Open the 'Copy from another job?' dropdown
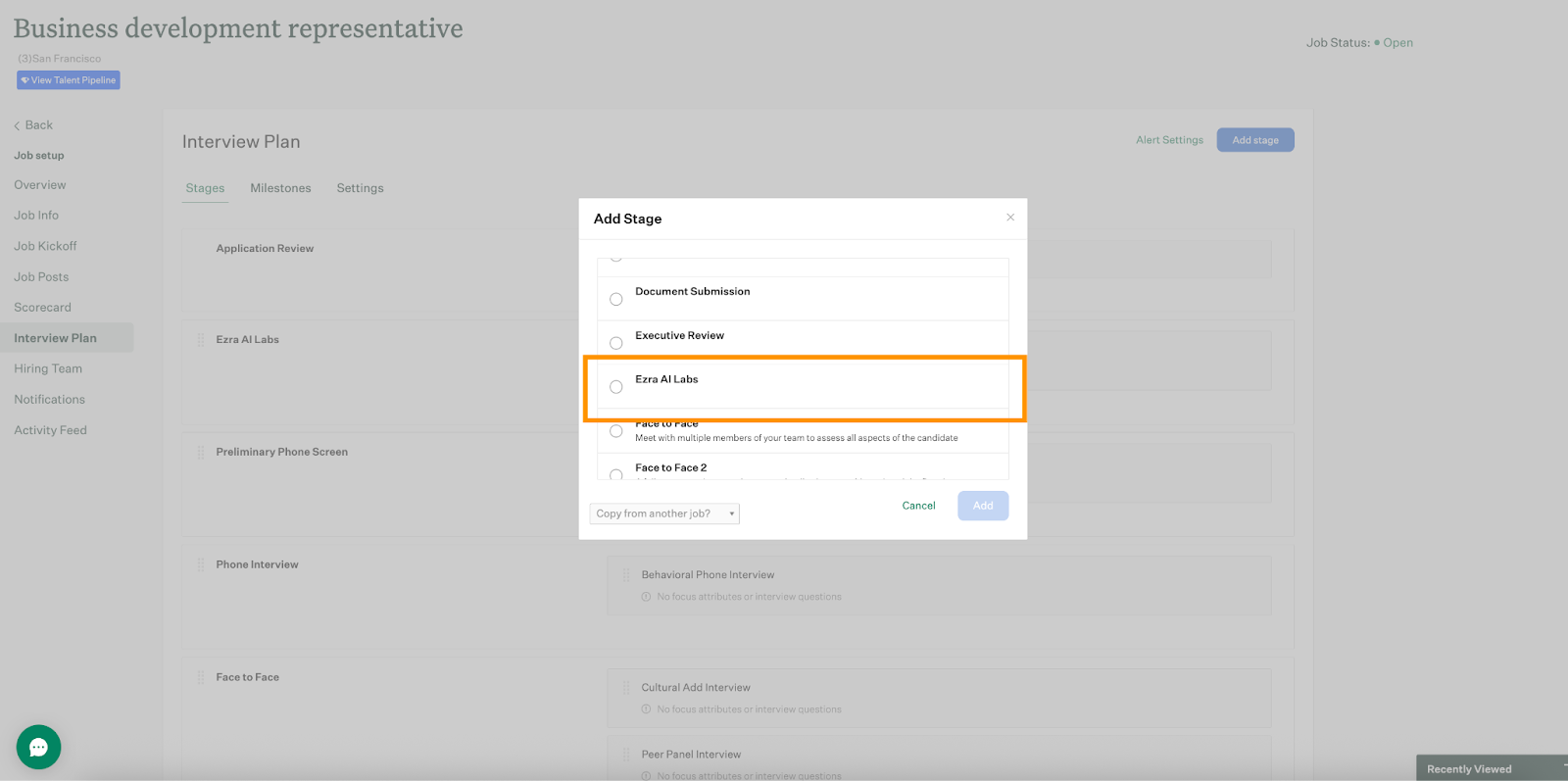This screenshot has width=1568, height=781. tap(664, 513)
